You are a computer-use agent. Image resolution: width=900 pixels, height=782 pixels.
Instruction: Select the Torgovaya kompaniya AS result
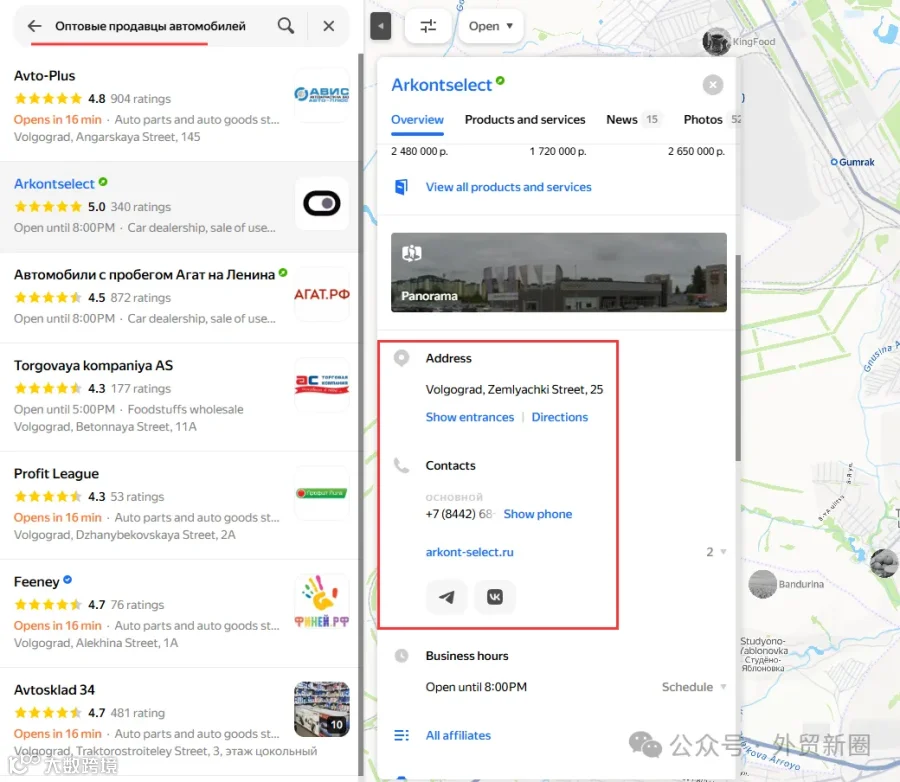[179, 397]
